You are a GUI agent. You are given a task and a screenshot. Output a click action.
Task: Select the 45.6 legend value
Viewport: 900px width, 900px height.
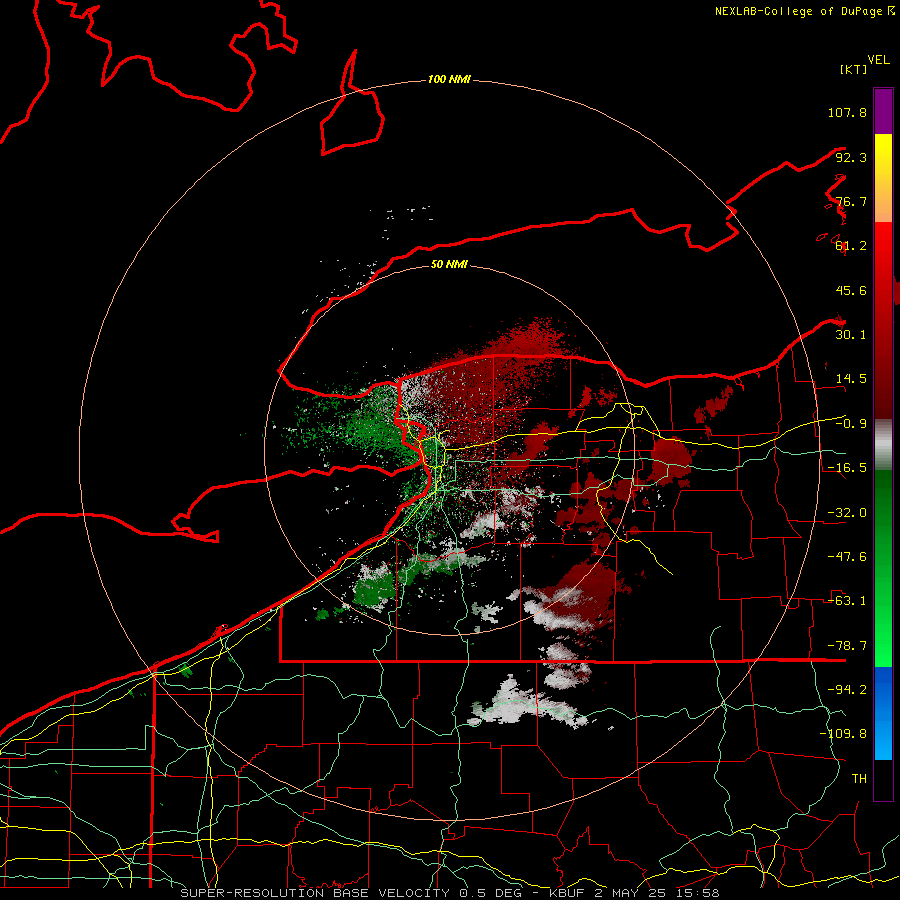point(851,290)
